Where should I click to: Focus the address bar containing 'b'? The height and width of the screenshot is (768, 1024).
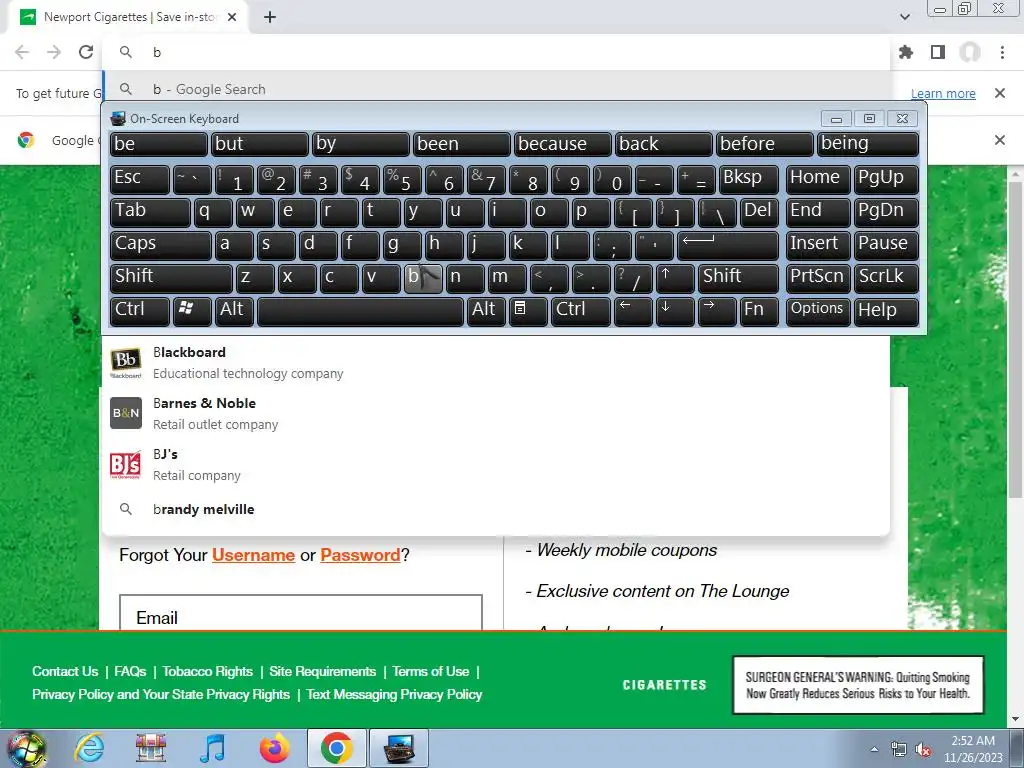click(496, 52)
